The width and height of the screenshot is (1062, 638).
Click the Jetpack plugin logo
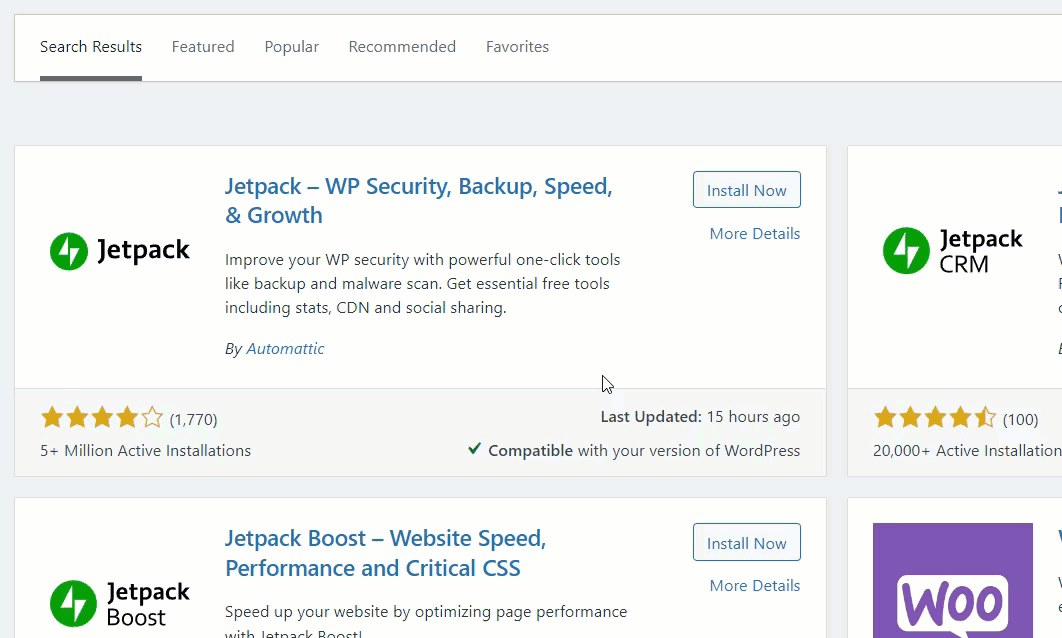(120, 251)
